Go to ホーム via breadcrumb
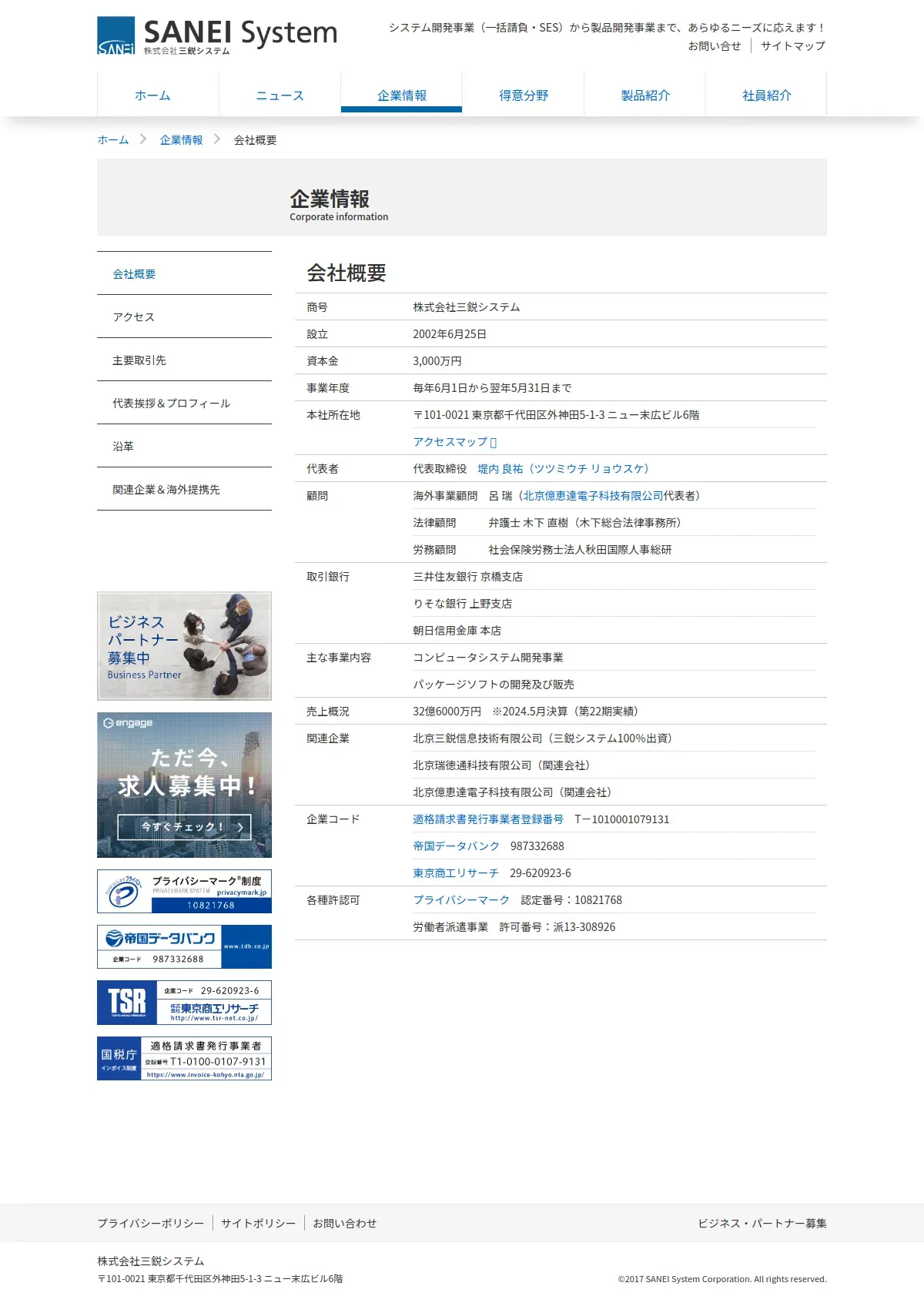The width and height of the screenshot is (924, 1296). [113, 140]
